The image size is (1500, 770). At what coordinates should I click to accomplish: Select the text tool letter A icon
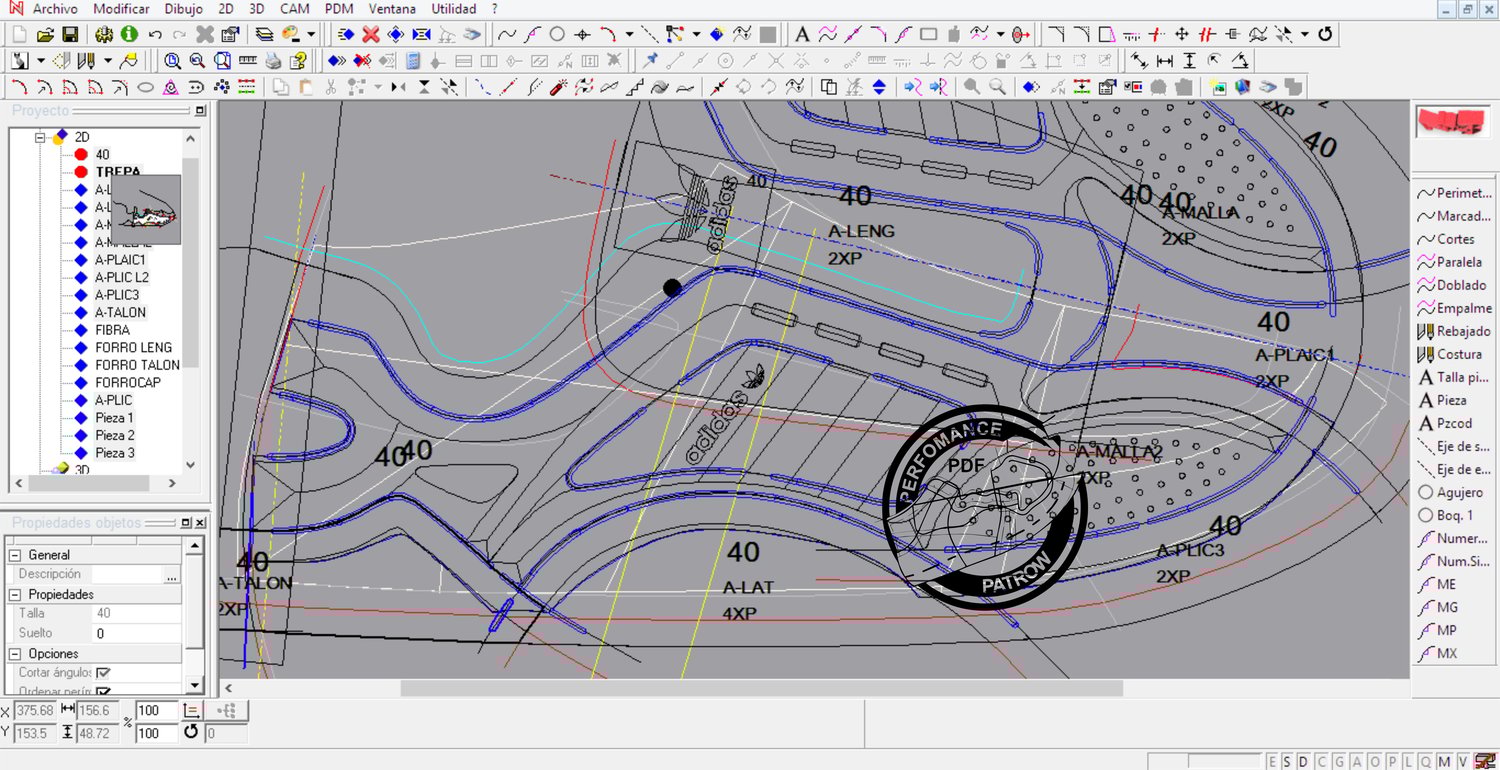[802, 35]
